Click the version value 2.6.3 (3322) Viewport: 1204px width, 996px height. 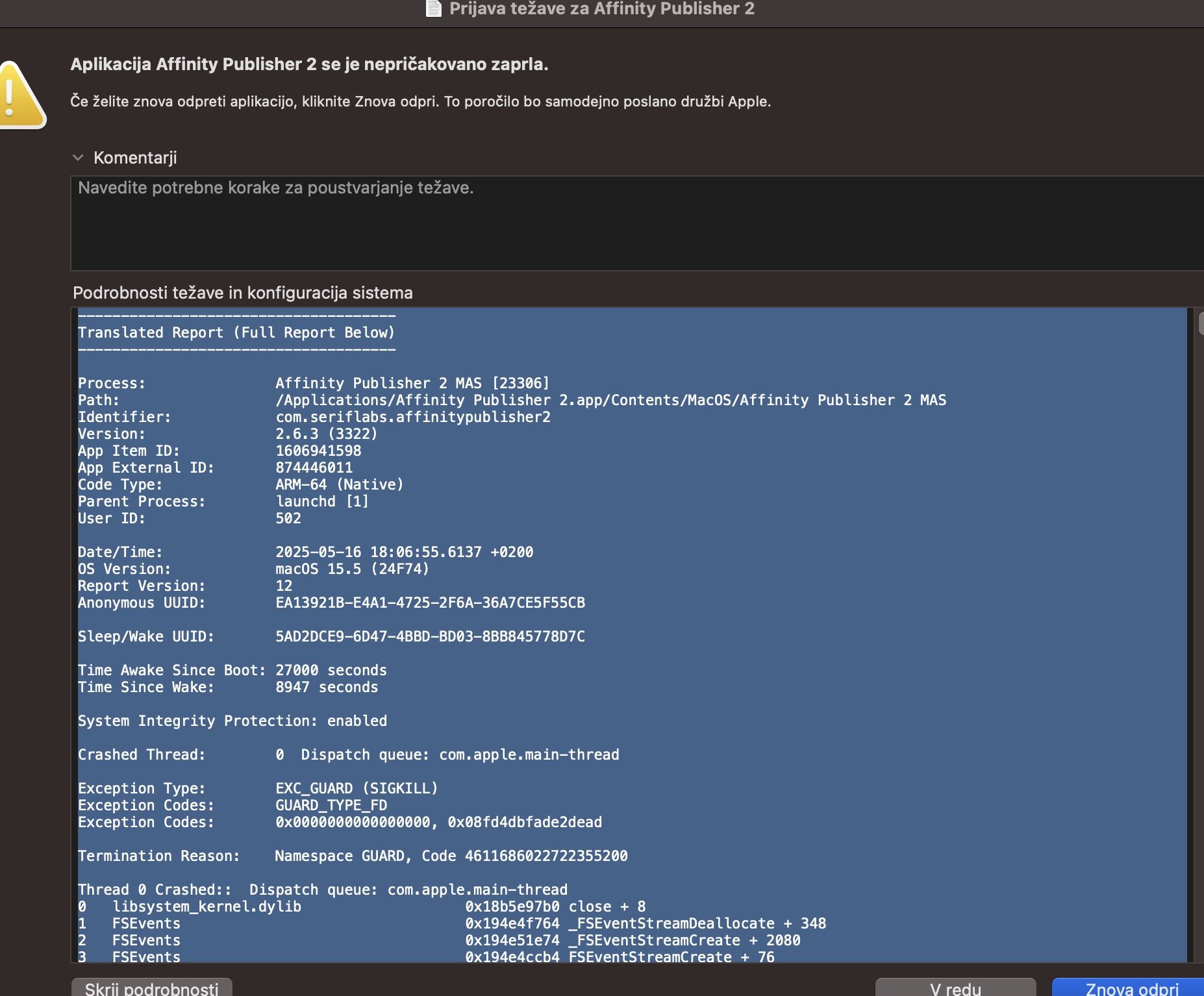point(327,434)
